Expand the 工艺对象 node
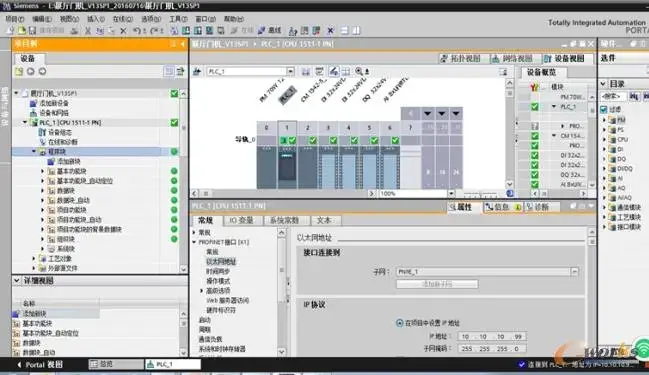Viewport: 649px width, 375px height. tap(34, 259)
